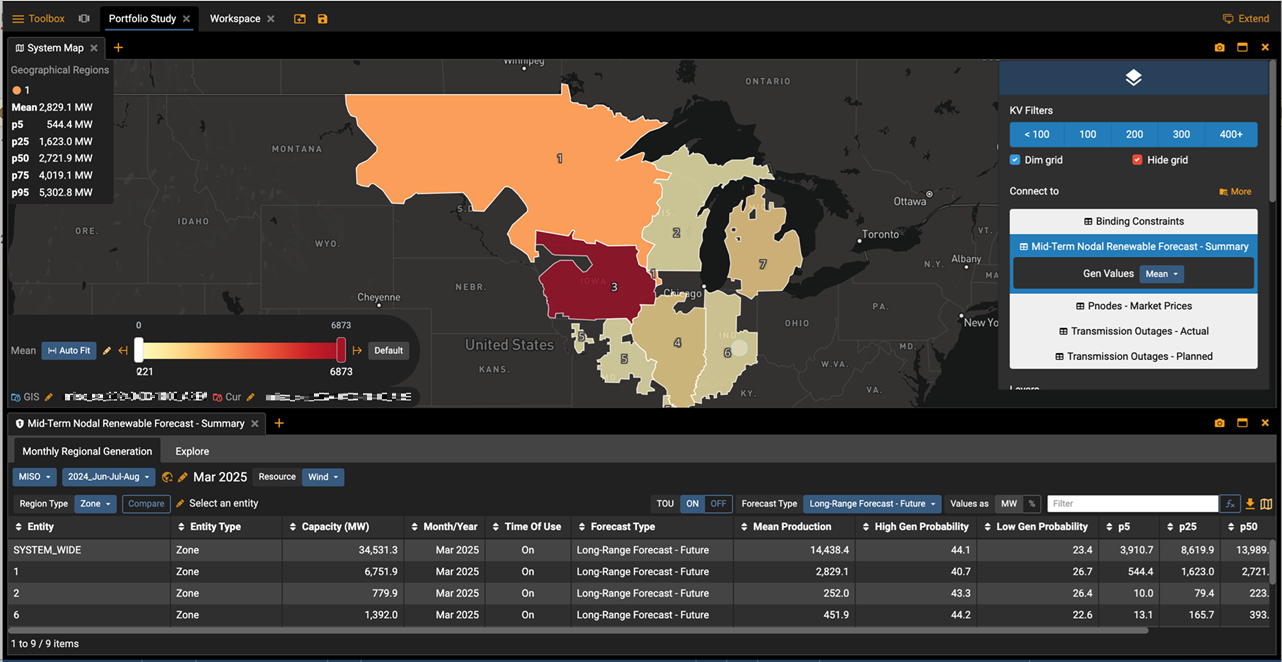Open the MISO market dropdown
Viewport: 1282px width, 662px height.
(x=35, y=478)
